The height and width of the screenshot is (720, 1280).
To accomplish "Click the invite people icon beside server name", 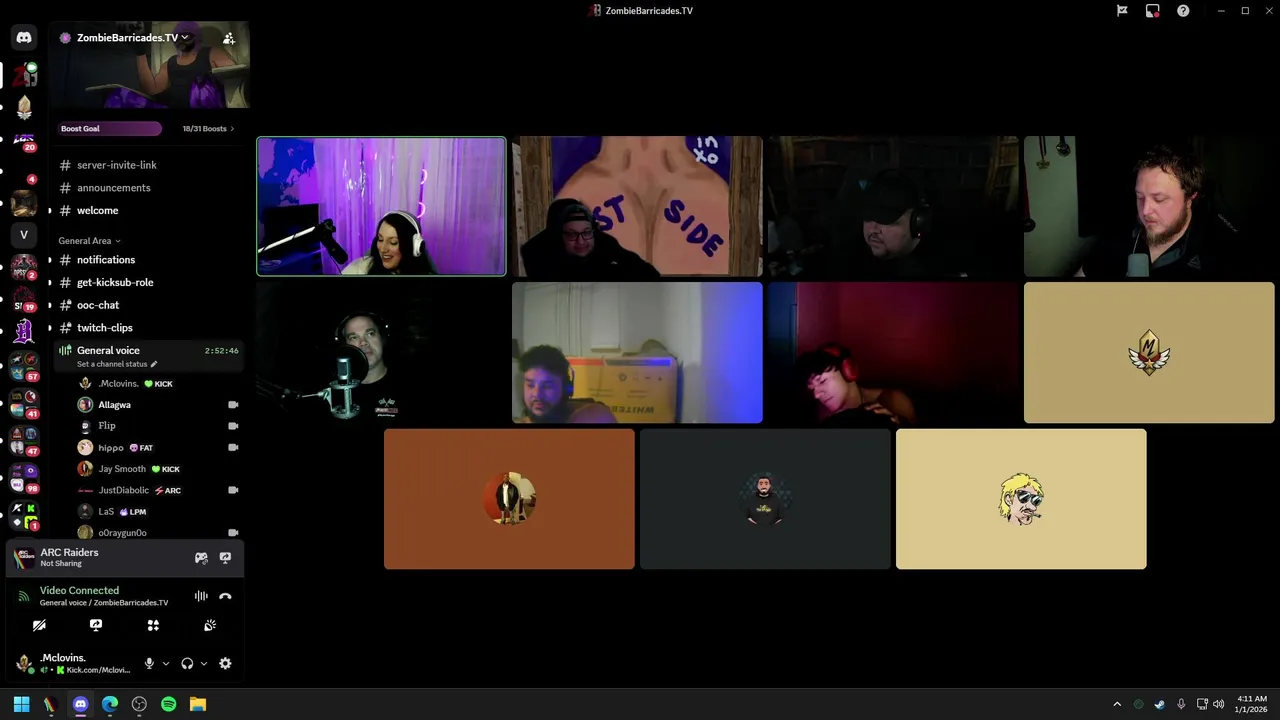I will (x=229, y=38).
